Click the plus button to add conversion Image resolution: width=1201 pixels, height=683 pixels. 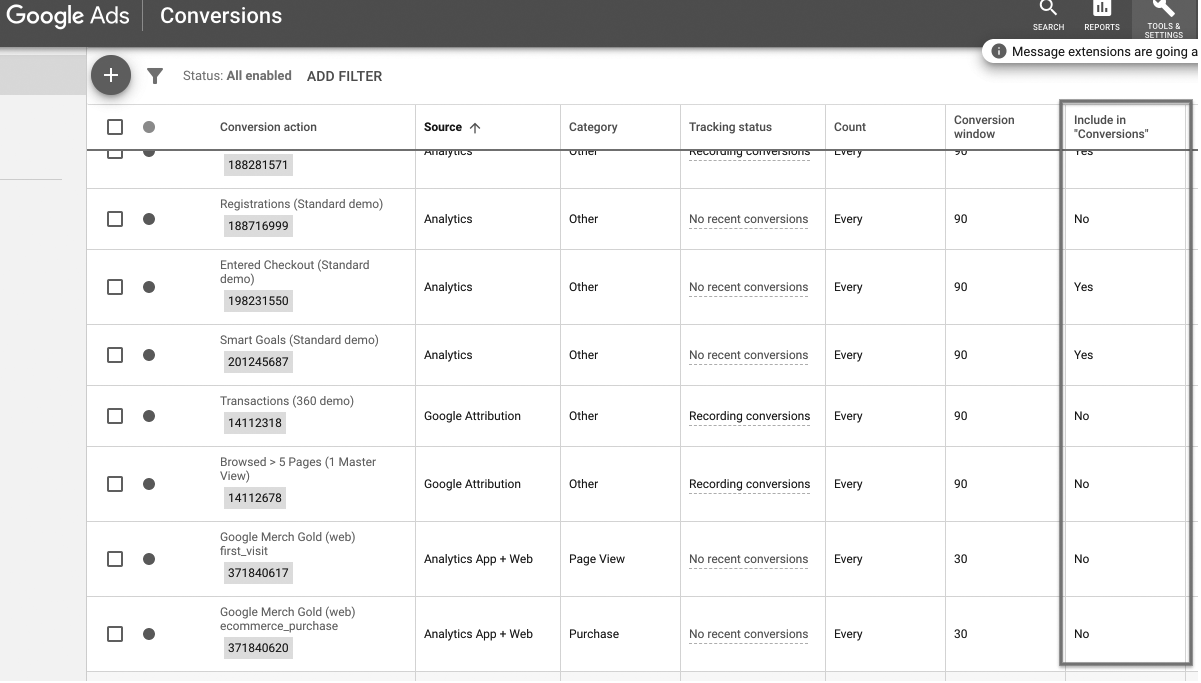[111, 75]
